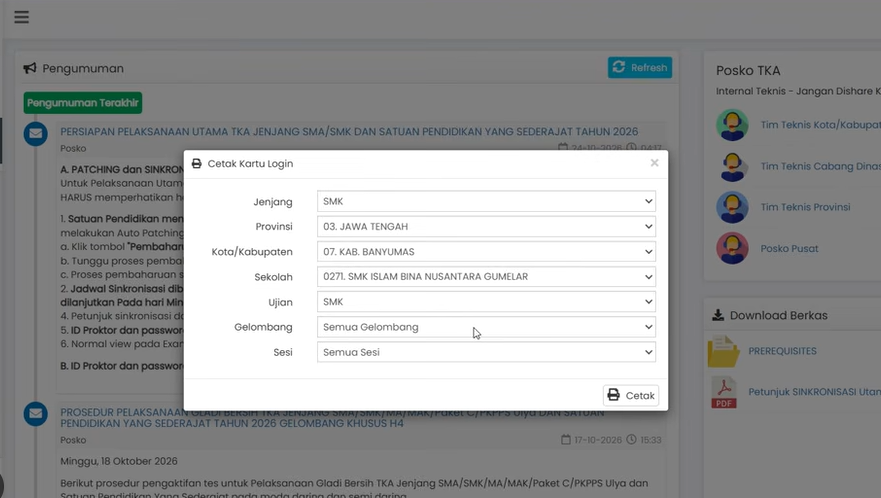This screenshot has height=498, width=881.
Task: Click the Refresh button
Action: 639,67
